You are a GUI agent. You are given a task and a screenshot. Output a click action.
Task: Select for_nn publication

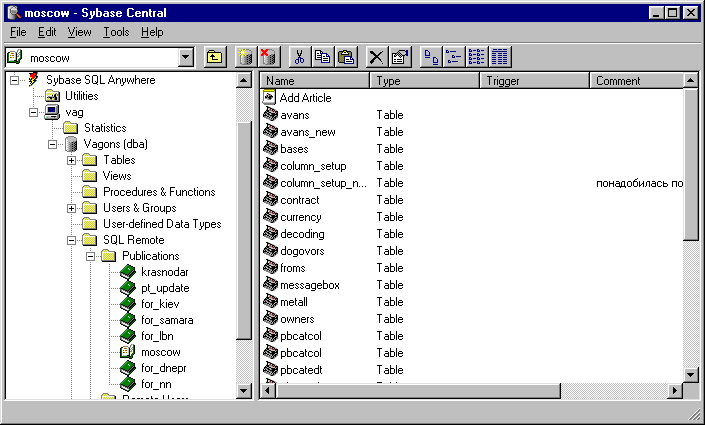156,384
